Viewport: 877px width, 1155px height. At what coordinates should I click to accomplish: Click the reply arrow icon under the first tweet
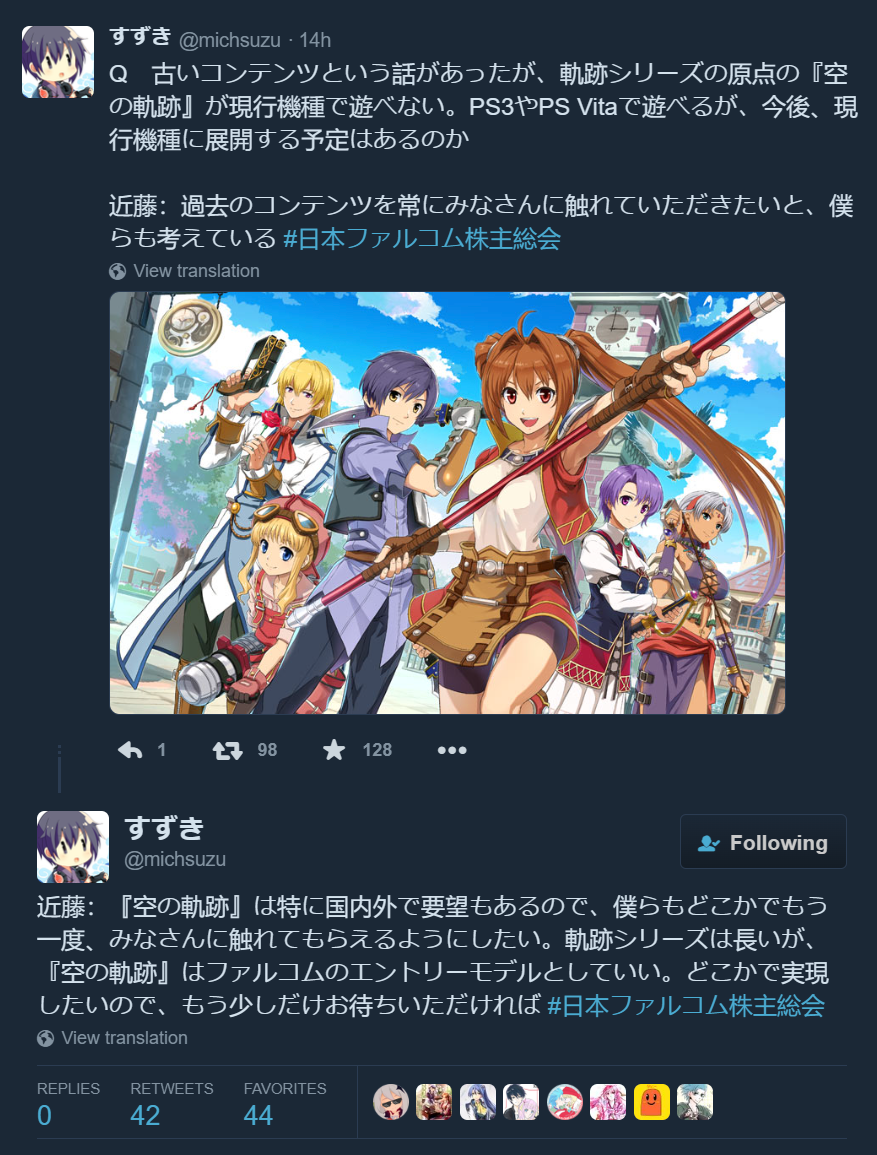[x=130, y=750]
